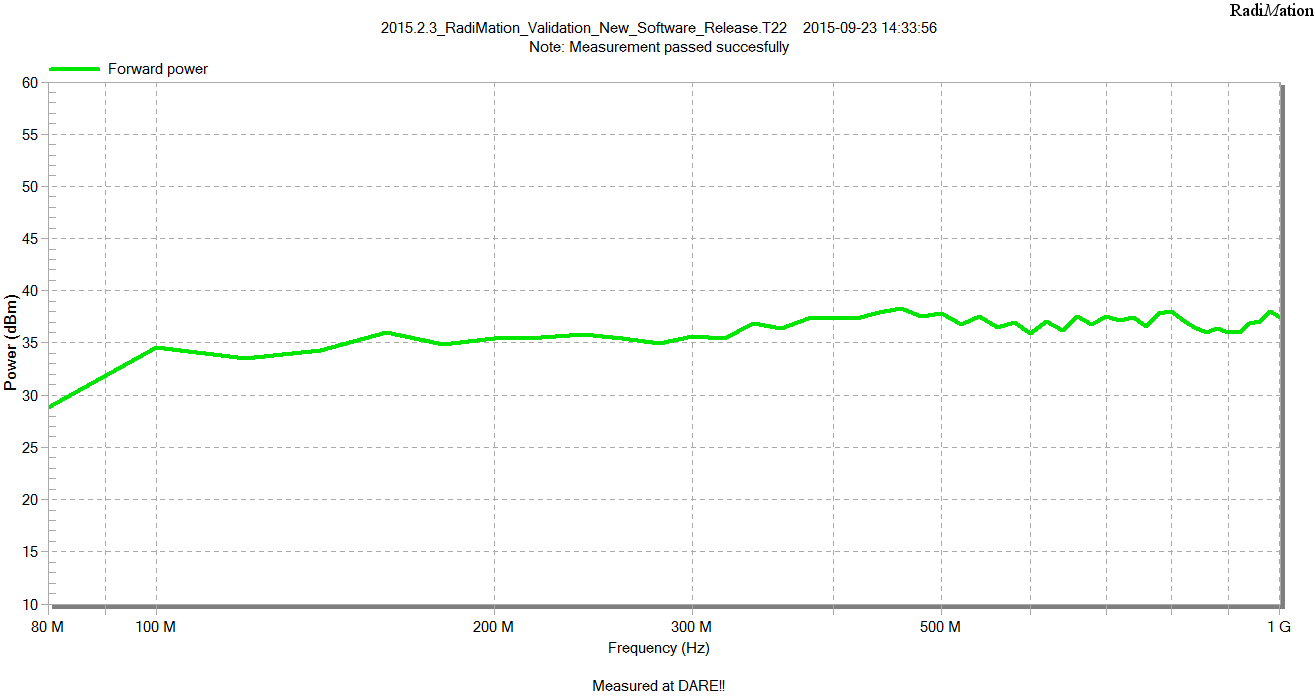The image size is (1315, 696).
Task: Click the 45 value on the power axis
Action: (x=29, y=239)
